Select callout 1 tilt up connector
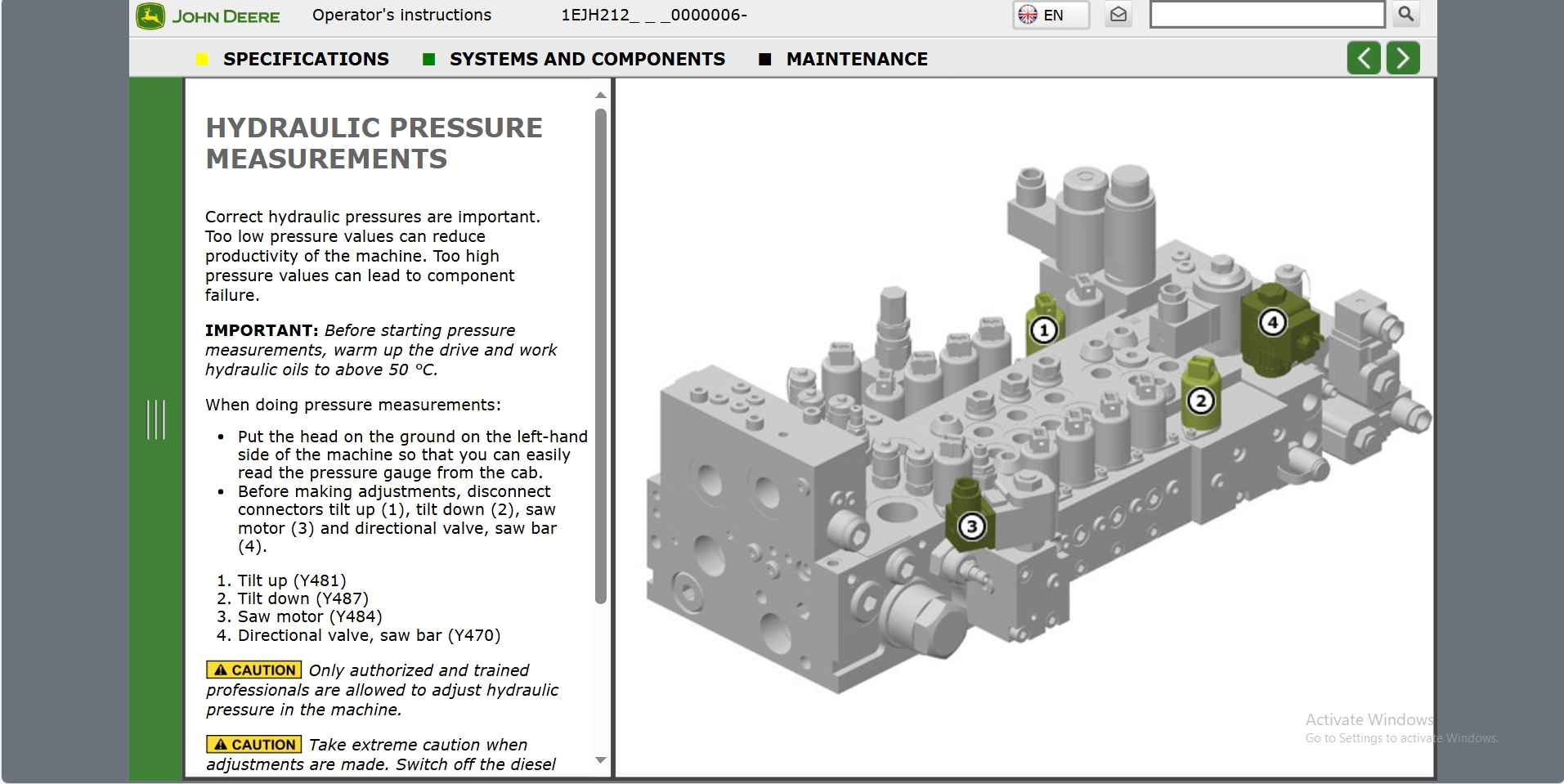 1043,330
